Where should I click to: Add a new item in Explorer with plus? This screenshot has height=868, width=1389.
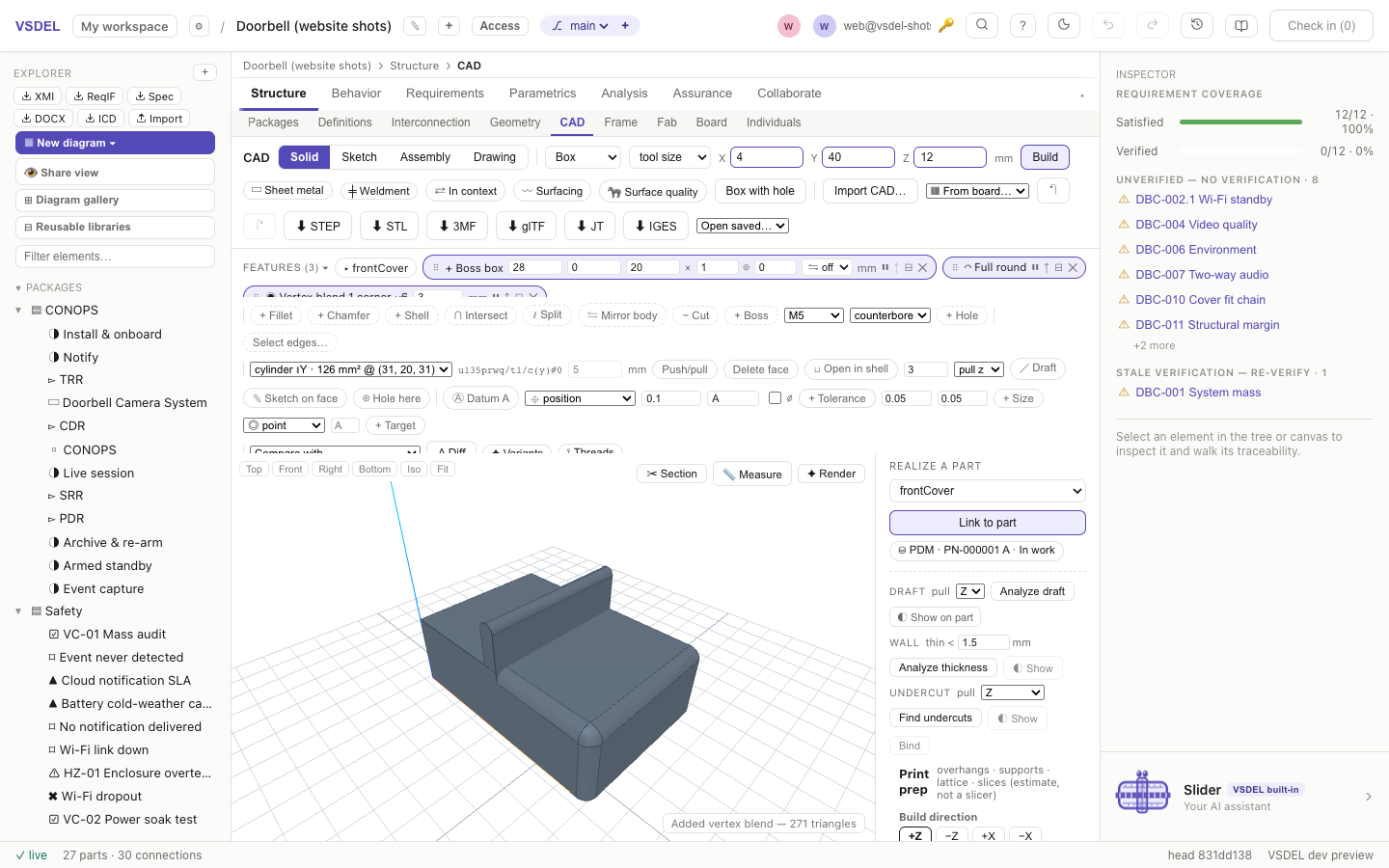[204, 72]
